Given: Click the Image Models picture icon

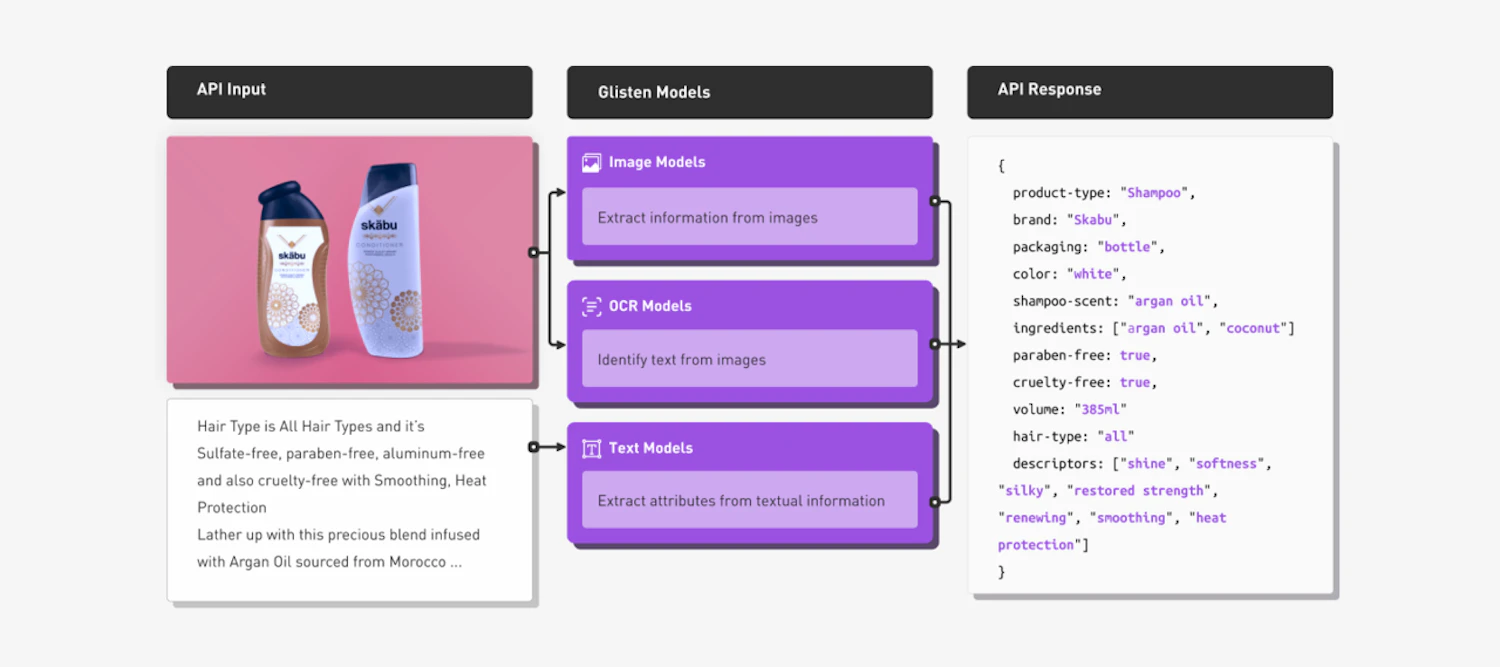Looking at the screenshot, I should coord(592,162).
